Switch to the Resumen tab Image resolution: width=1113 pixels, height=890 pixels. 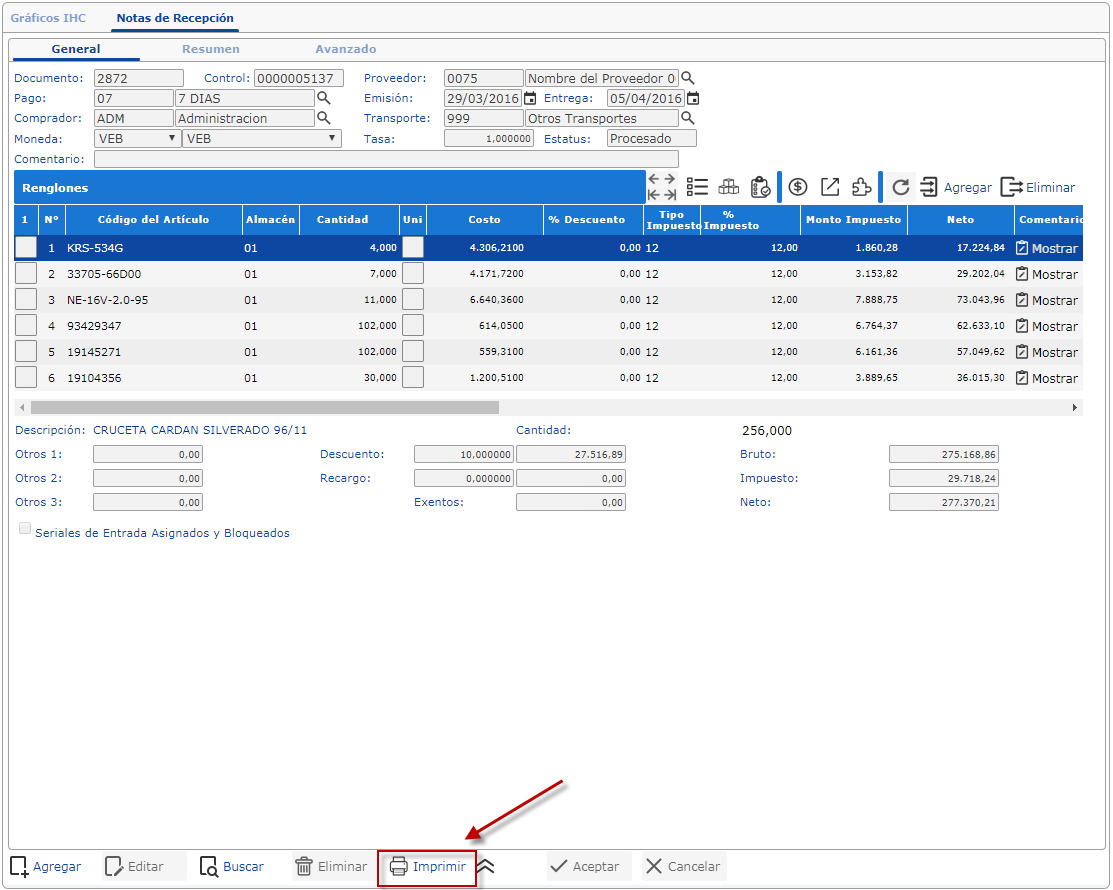210,49
